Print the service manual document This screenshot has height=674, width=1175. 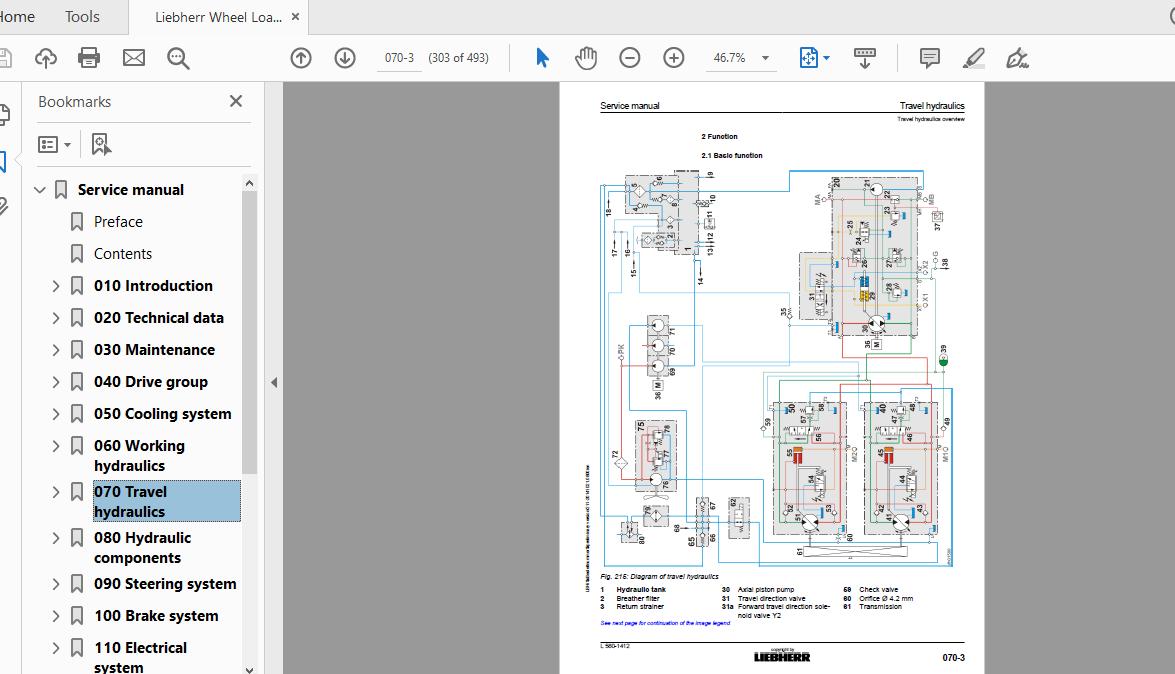88,57
